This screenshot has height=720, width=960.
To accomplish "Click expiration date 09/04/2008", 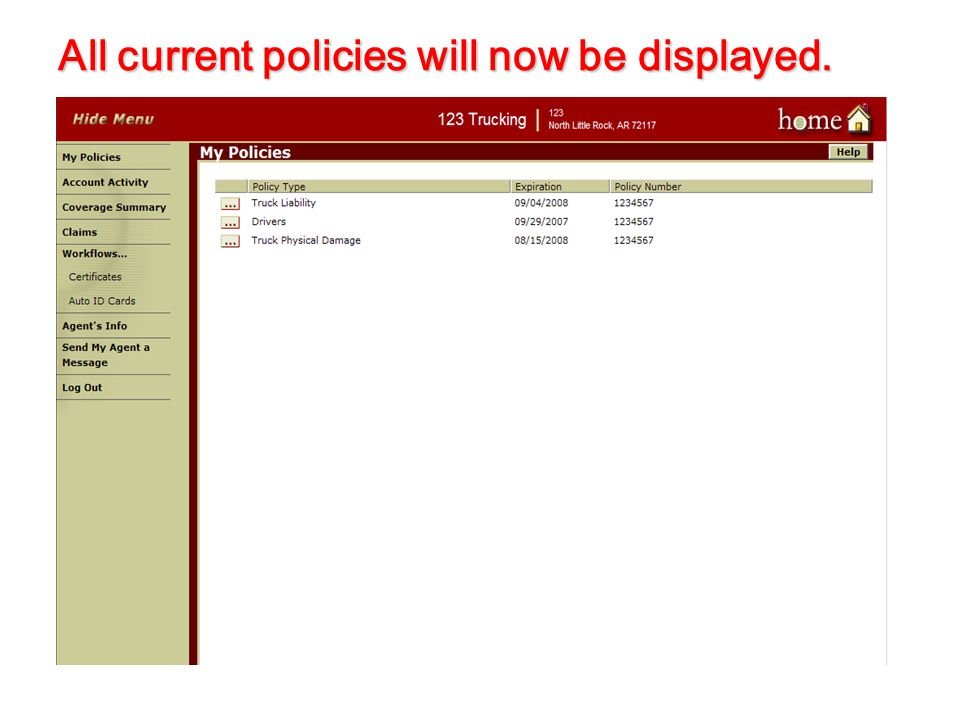I will [541, 203].
